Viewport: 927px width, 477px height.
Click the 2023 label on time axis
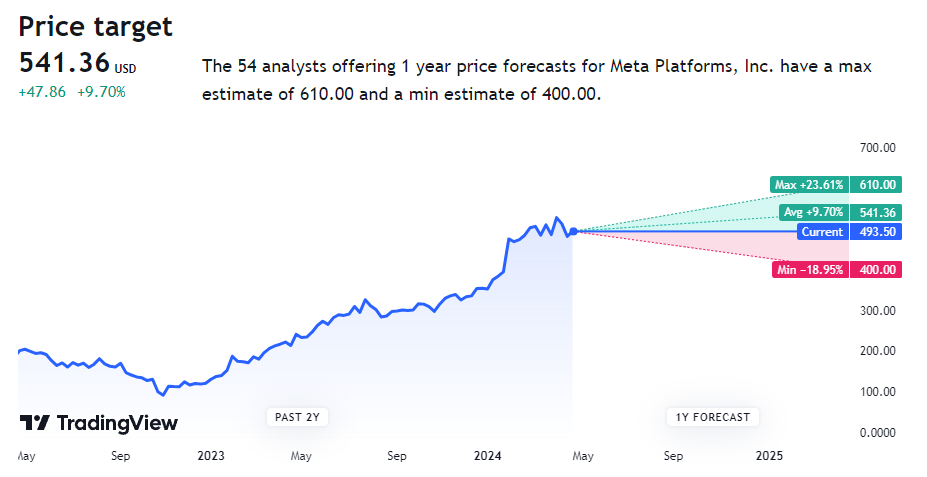point(211,456)
